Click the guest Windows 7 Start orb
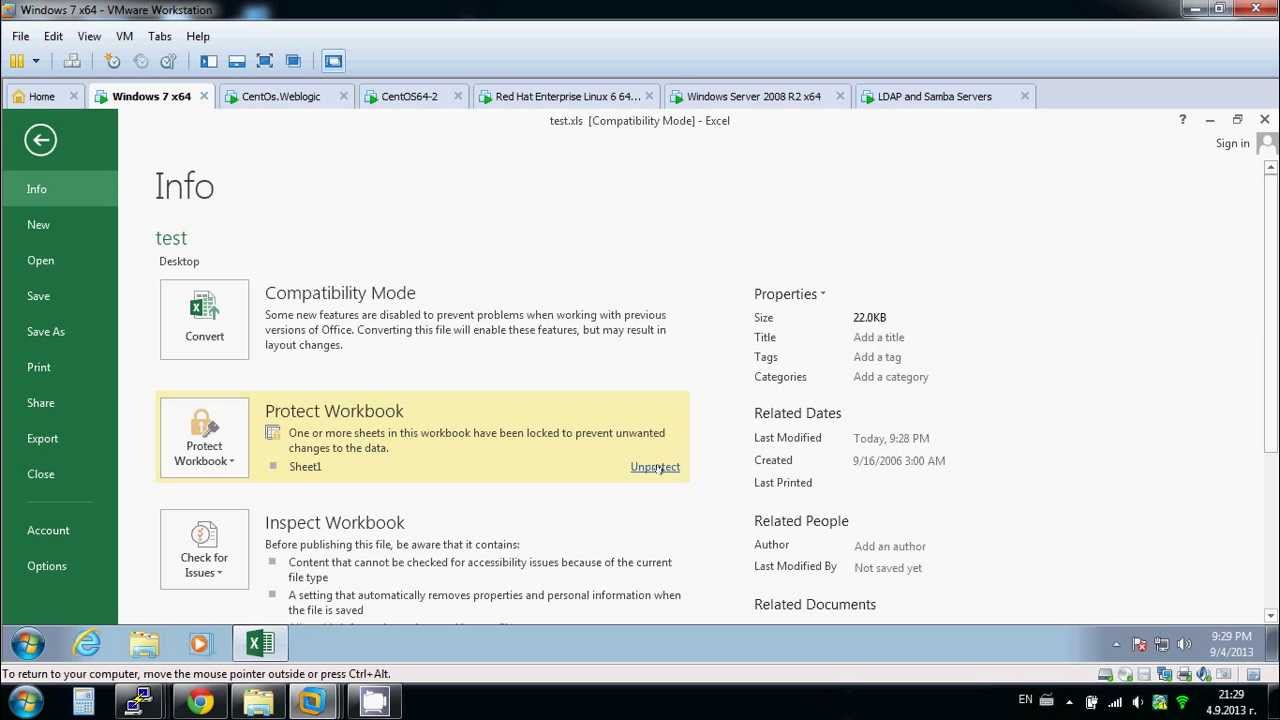1280x720 pixels. 27,645
